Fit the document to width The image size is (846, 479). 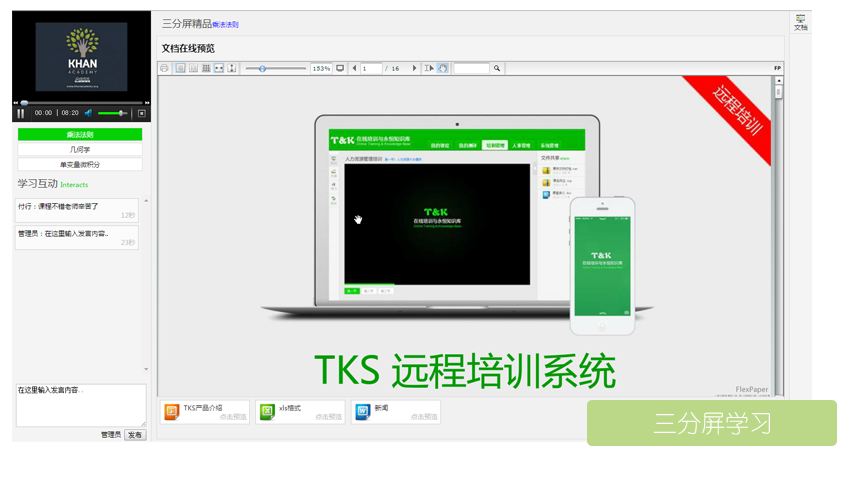tap(219, 69)
